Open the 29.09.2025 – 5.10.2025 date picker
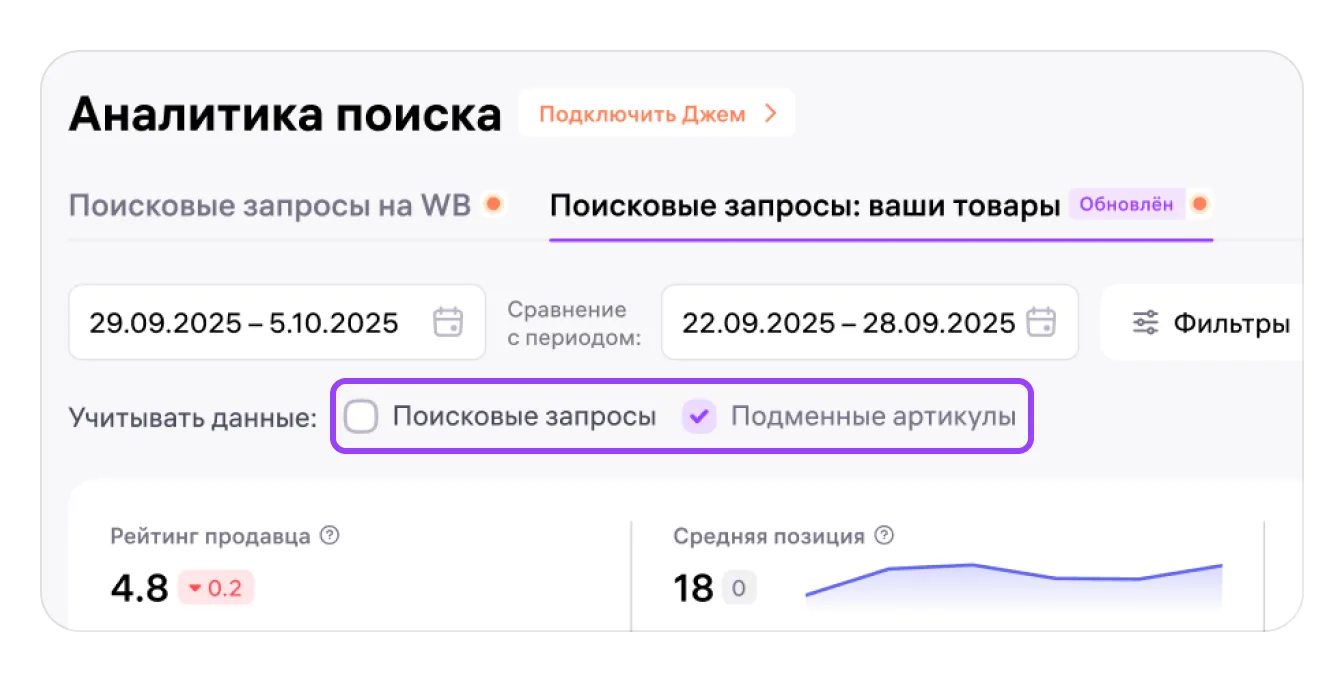The height and width of the screenshot is (682, 1344). point(244,323)
